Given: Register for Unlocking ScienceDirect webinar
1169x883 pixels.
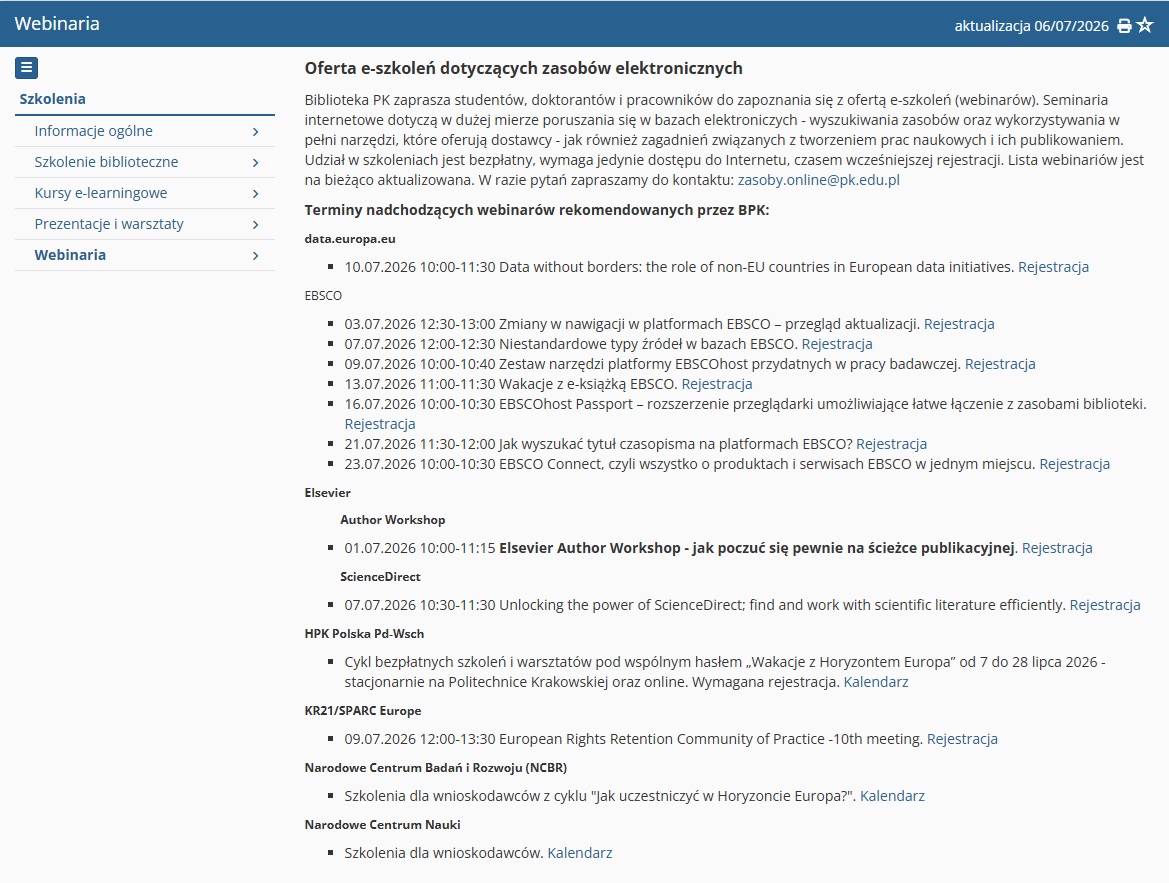Looking at the screenshot, I should click(x=1105, y=605).
